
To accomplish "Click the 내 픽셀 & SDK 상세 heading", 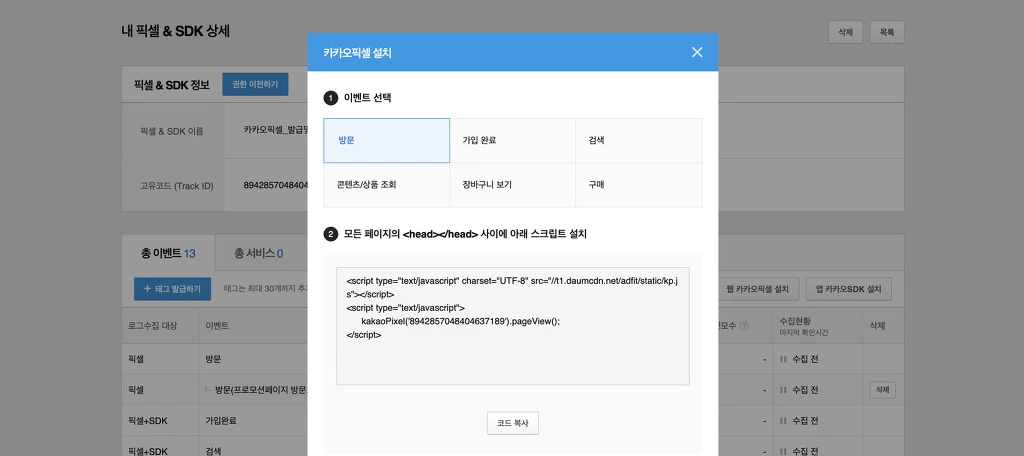I will [176, 31].
